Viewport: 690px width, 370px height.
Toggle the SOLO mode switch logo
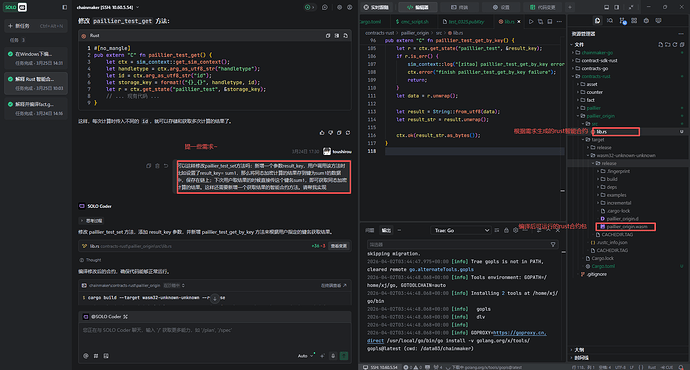click(16, 7)
